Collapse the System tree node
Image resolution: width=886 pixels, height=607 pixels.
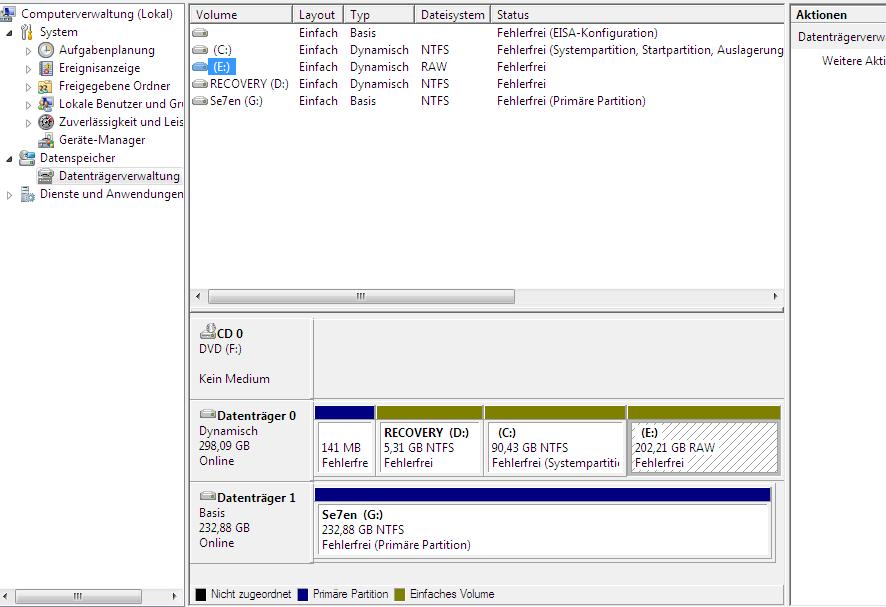[9, 33]
